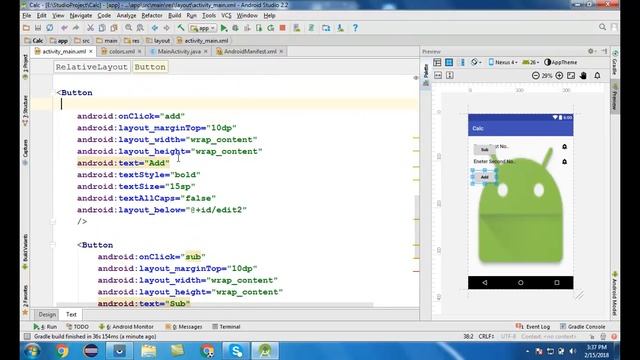Screen dimensions: 640x360
Task: Navigate Forward with the right arrow icon
Action: (167, 28)
